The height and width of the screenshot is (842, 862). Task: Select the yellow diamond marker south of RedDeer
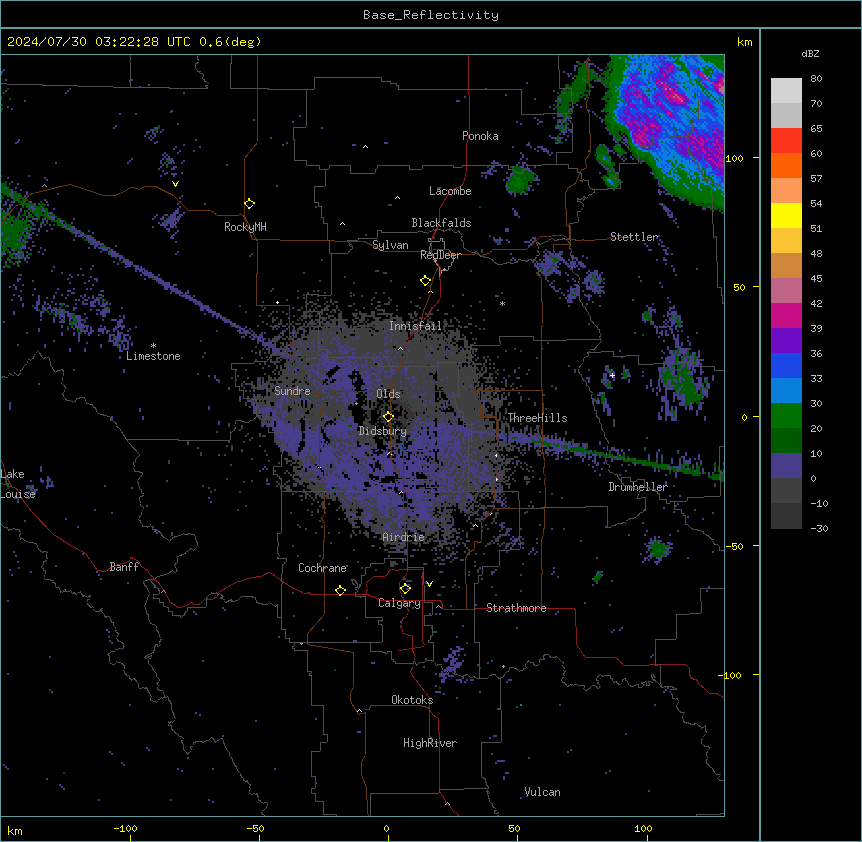[x=425, y=281]
